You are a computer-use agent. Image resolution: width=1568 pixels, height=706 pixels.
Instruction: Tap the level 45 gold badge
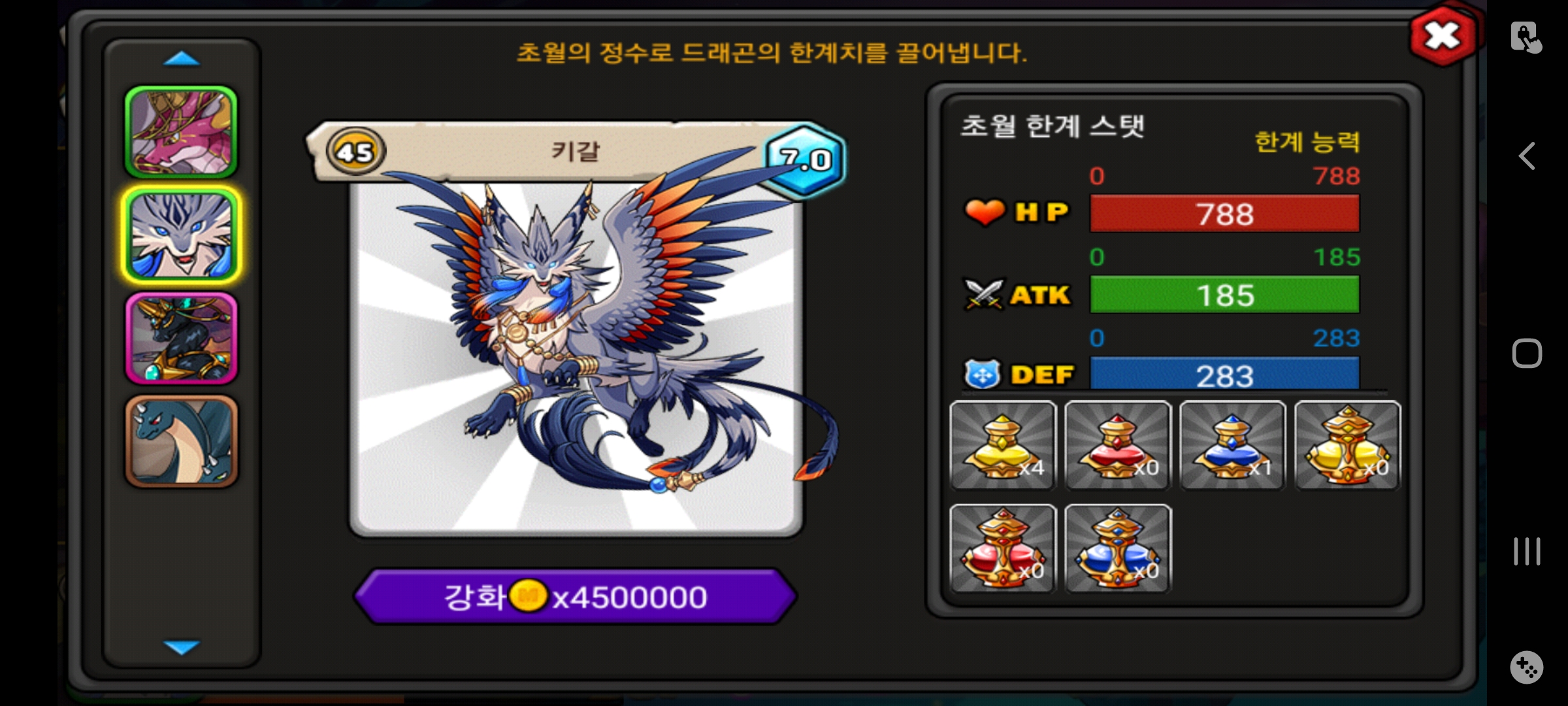point(355,152)
